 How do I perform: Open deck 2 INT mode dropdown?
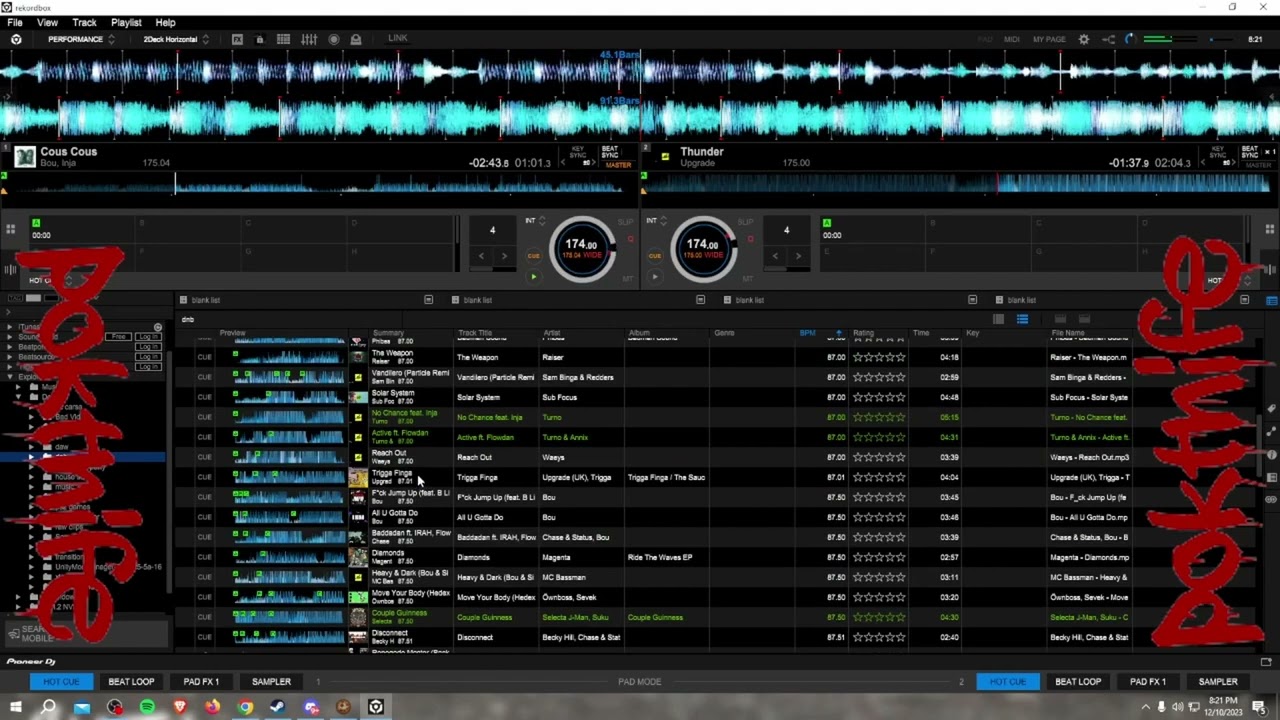point(656,220)
